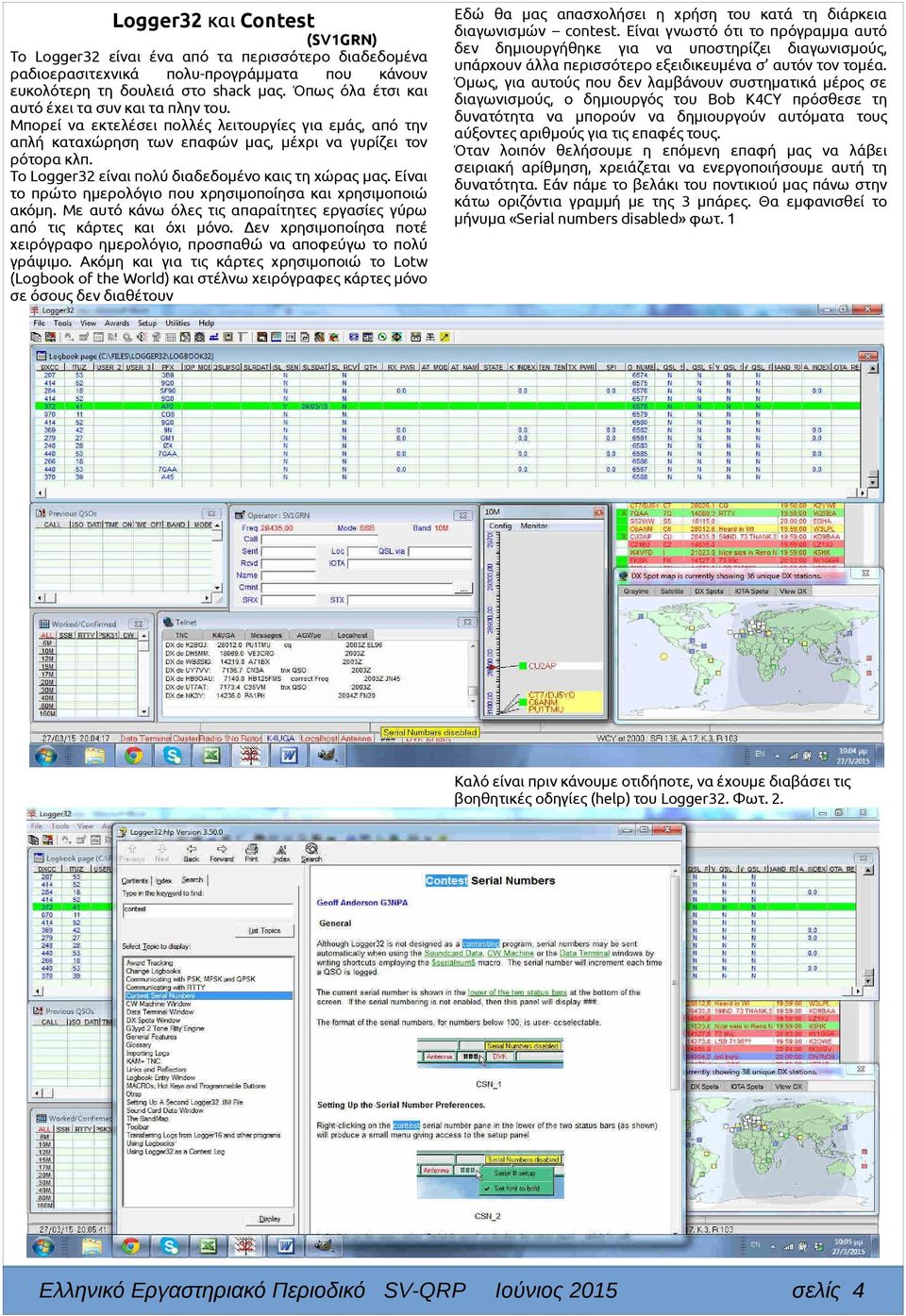Click 'Serial Numbers disabled' in upper status bar
Screen dimensions: 906x1316
429,732
